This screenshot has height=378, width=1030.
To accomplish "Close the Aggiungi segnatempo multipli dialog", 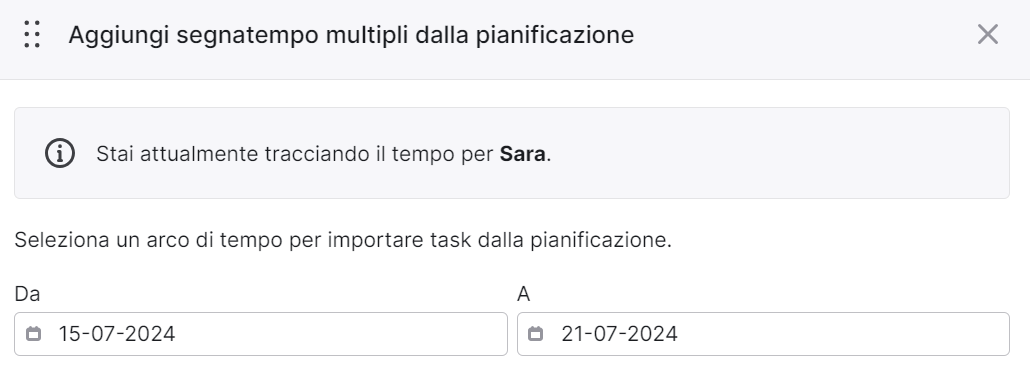I will tap(987, 34).
